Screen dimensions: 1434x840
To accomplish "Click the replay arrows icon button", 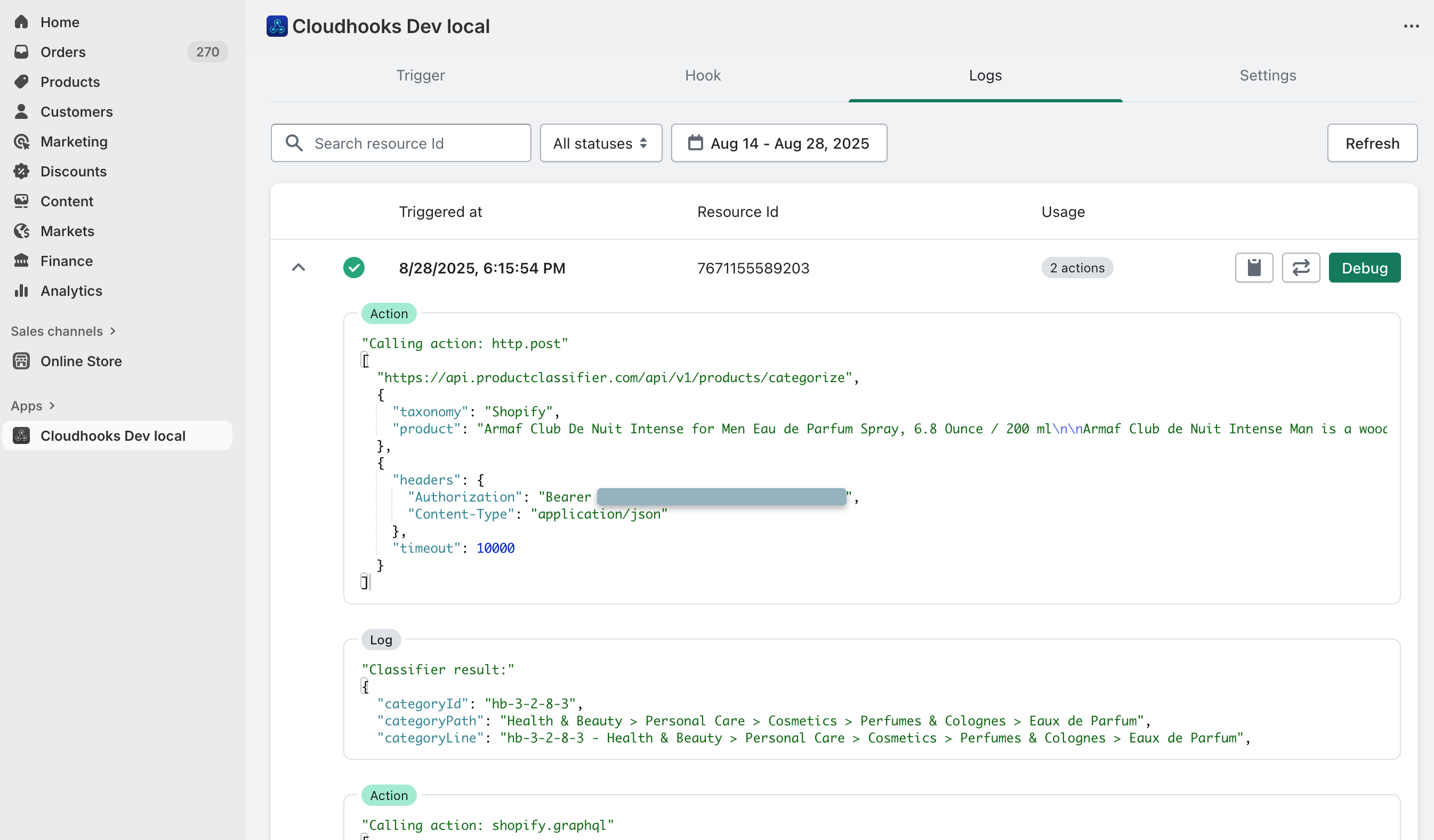I will [x=1300, y=268].
